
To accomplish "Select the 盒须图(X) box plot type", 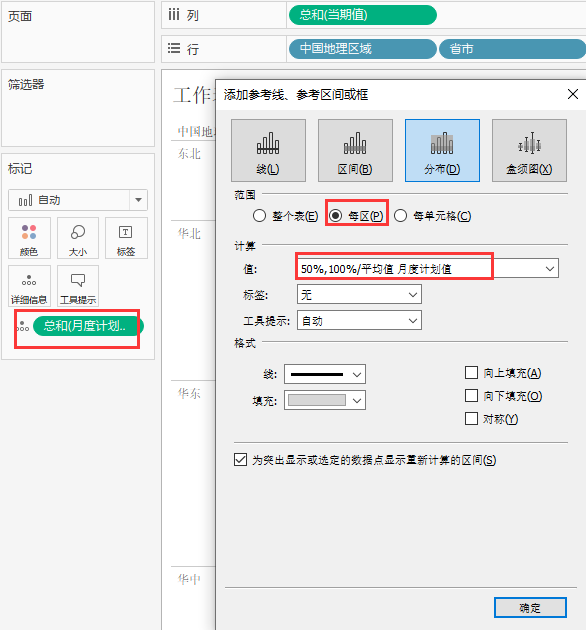I will click(529, 150).
